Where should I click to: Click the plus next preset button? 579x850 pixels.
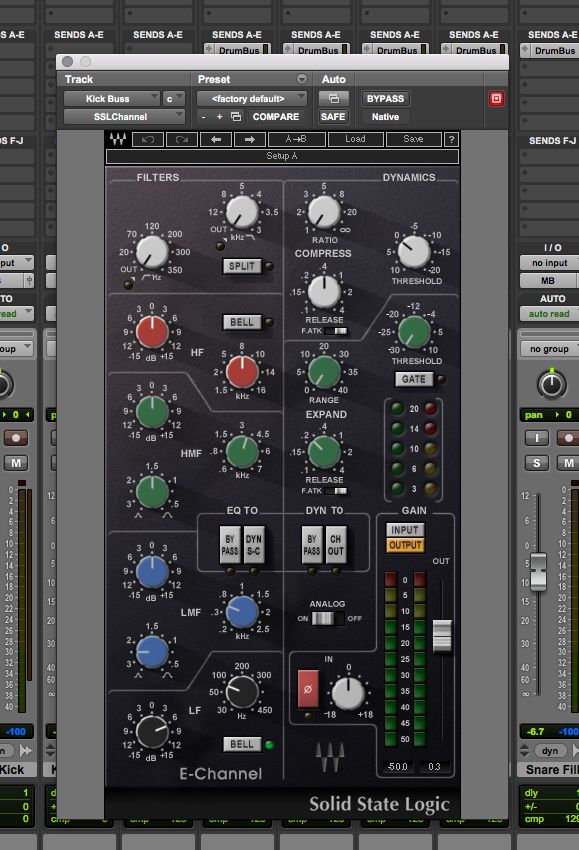pos(220,117)
